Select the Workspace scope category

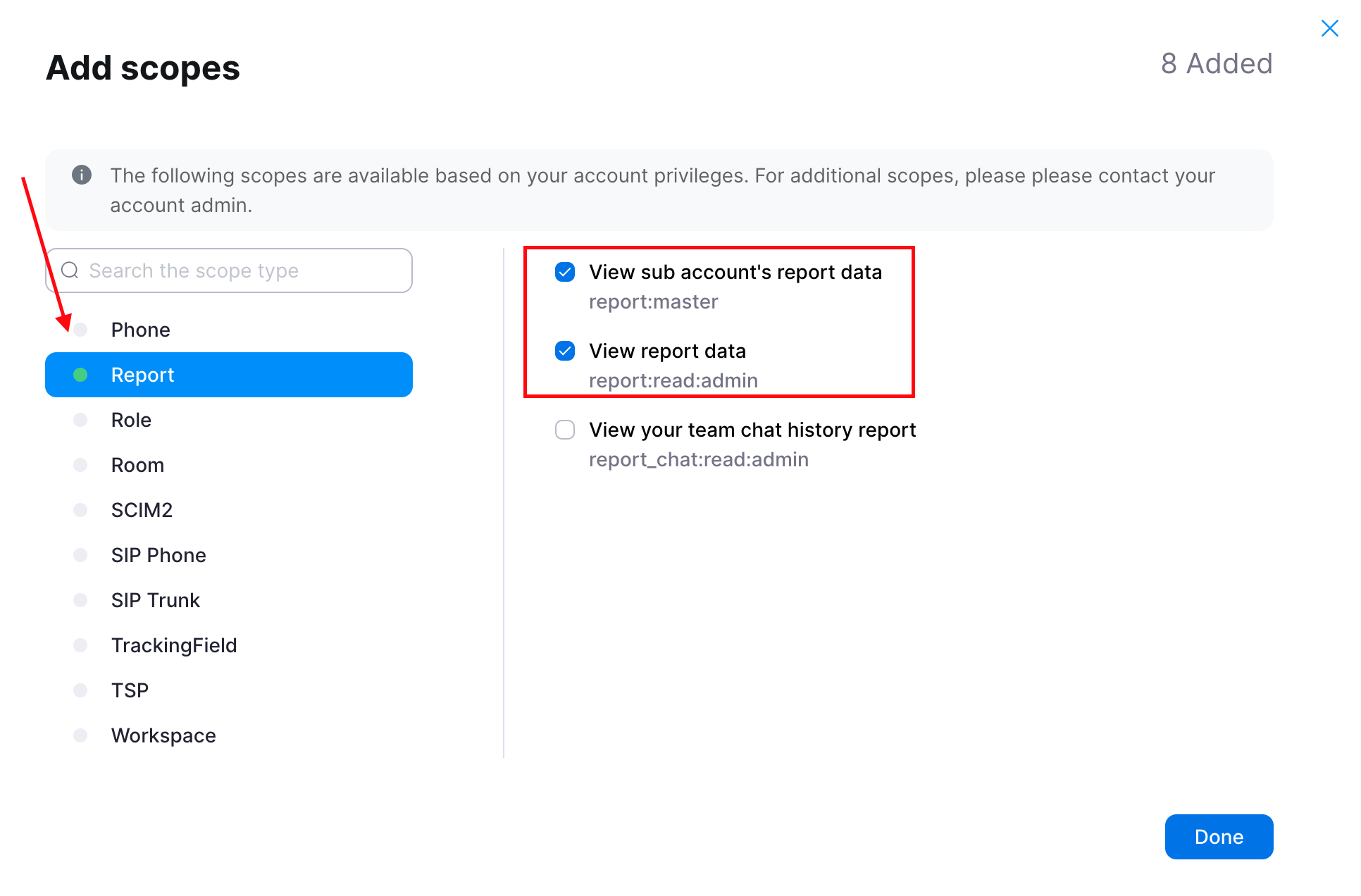point(229,735)
